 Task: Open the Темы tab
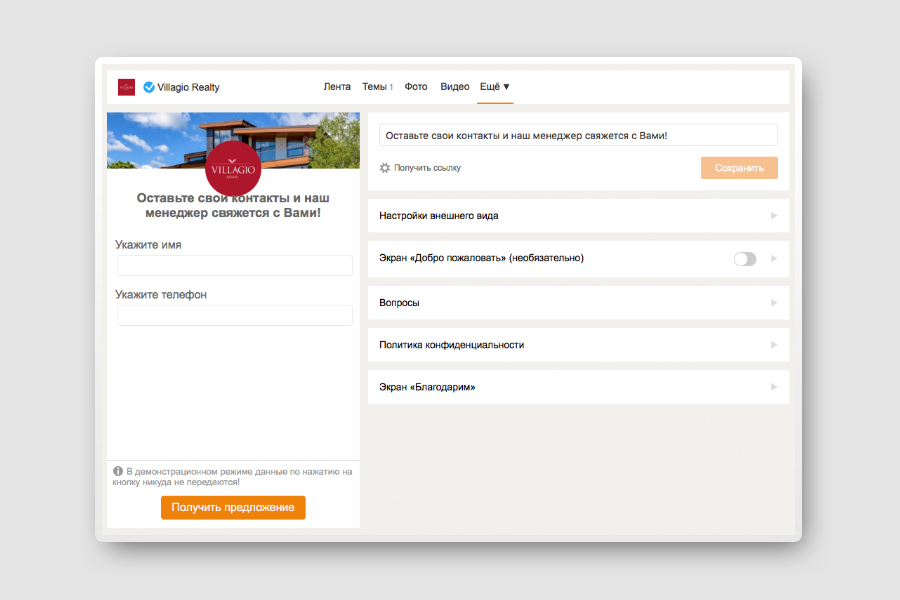click(377, 87)
